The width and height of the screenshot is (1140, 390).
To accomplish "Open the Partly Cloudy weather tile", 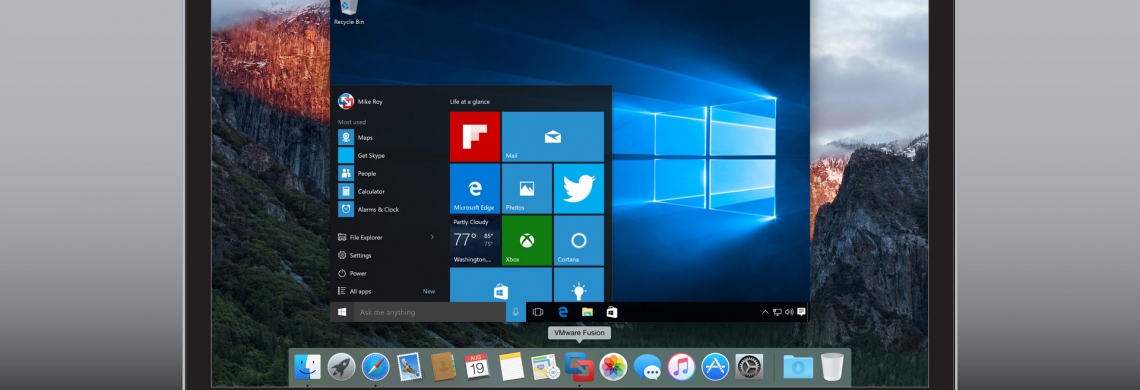I will pos(475,241).
